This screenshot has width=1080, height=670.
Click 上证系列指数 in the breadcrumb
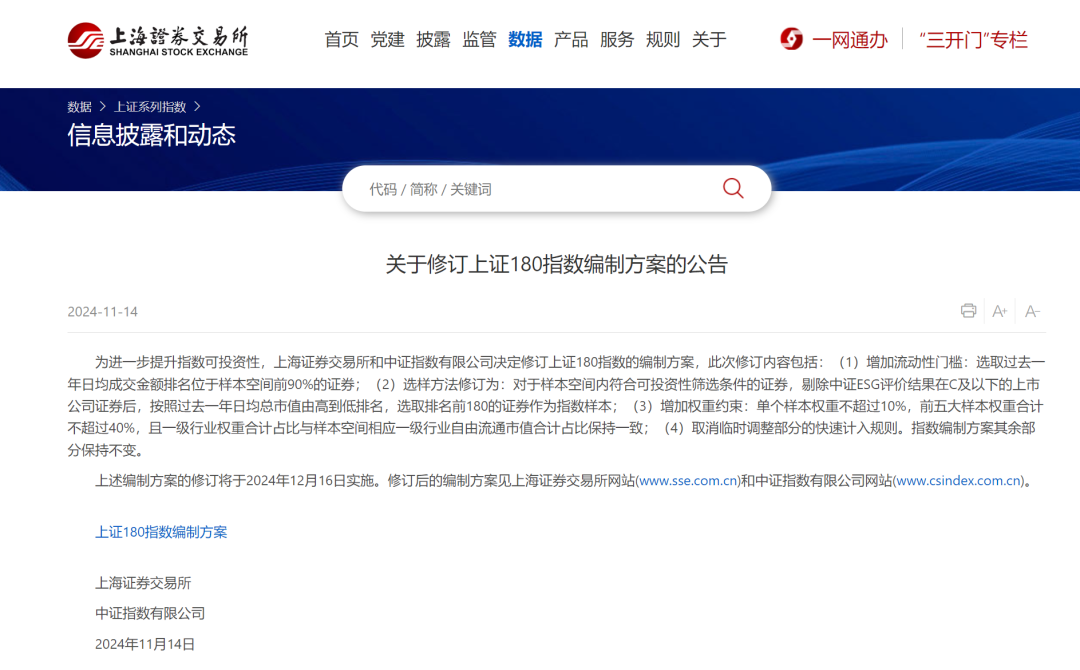(150, 106)
